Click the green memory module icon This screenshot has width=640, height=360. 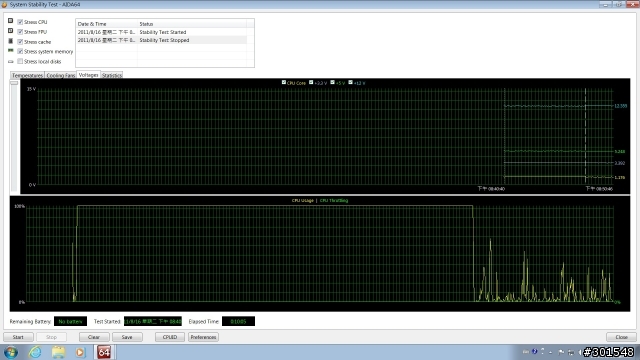(x=11, y=51)
